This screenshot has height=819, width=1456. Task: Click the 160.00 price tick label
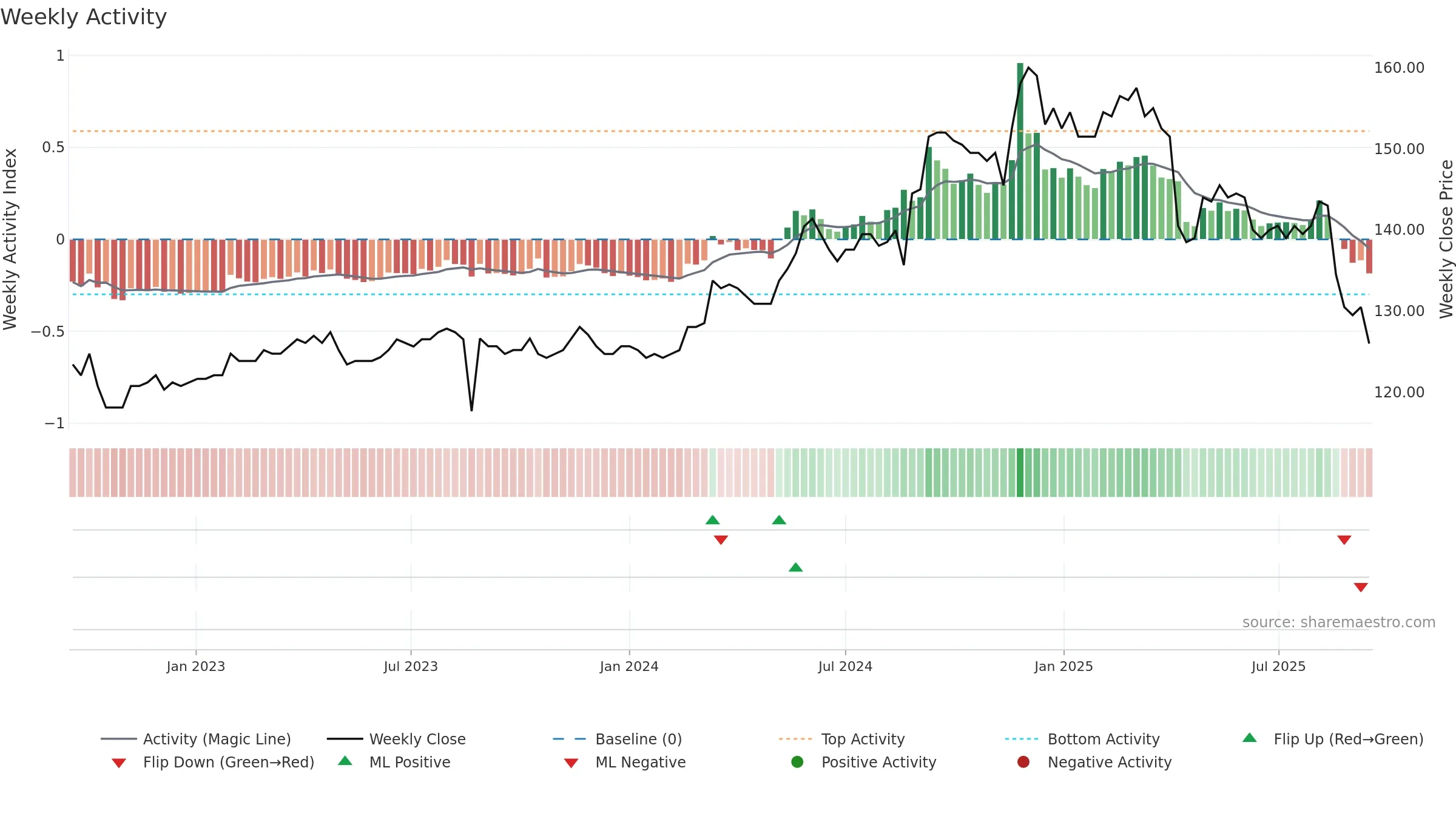coord(1399,67)
